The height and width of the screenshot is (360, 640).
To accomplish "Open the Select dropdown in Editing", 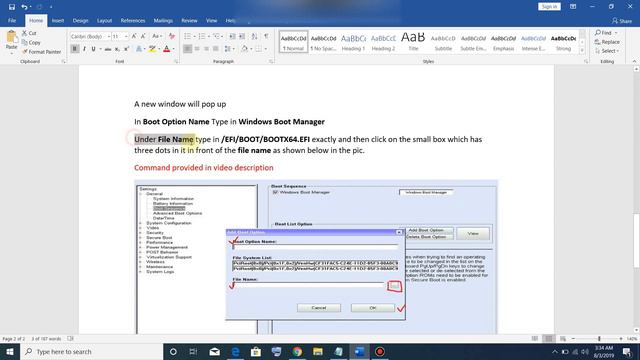I will tap(607, 51).
